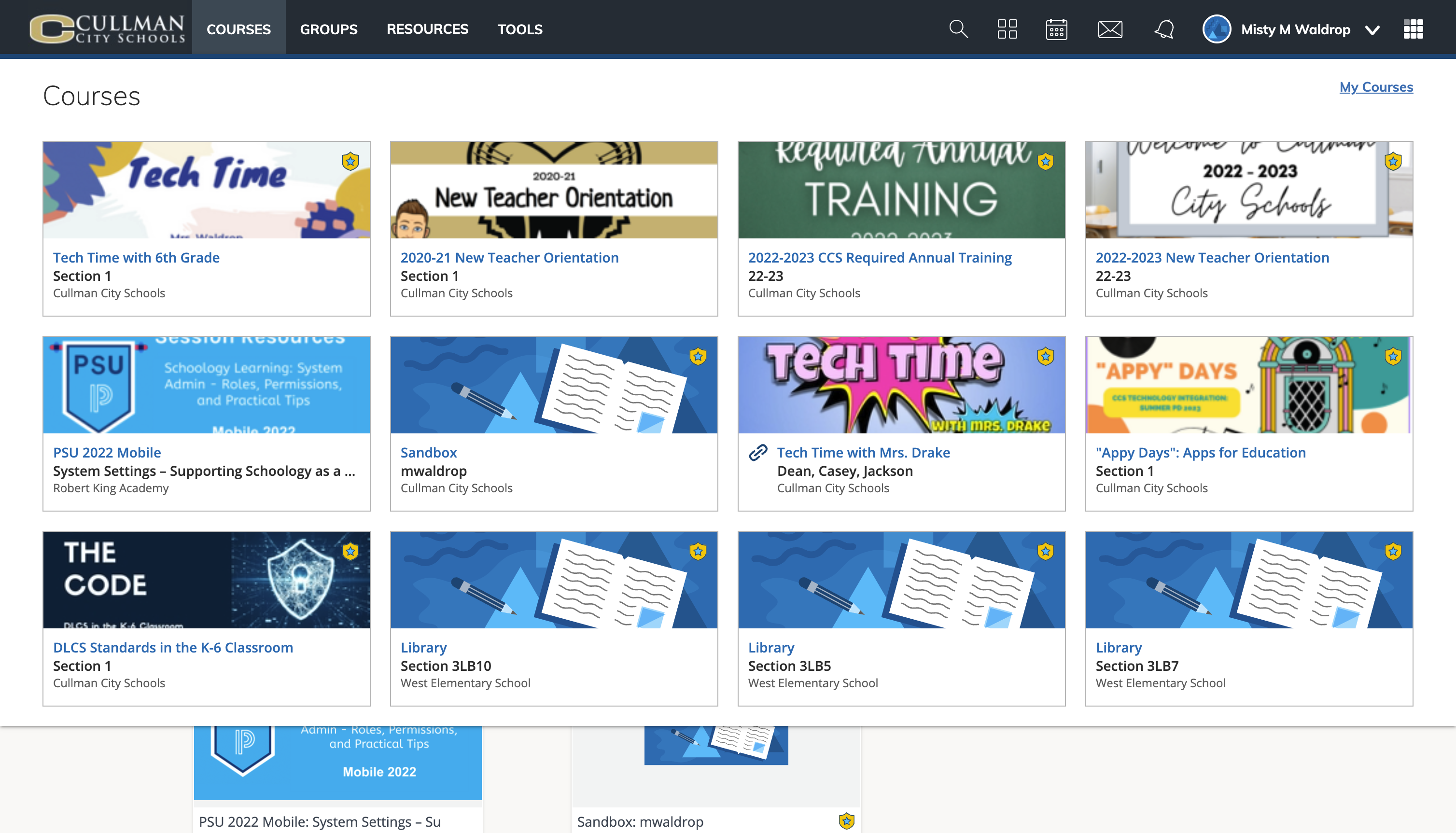Screen dimensions: 1456x833
Task: Open "Appy Days": Apps for Education
Action: (x=1201, y=453)
